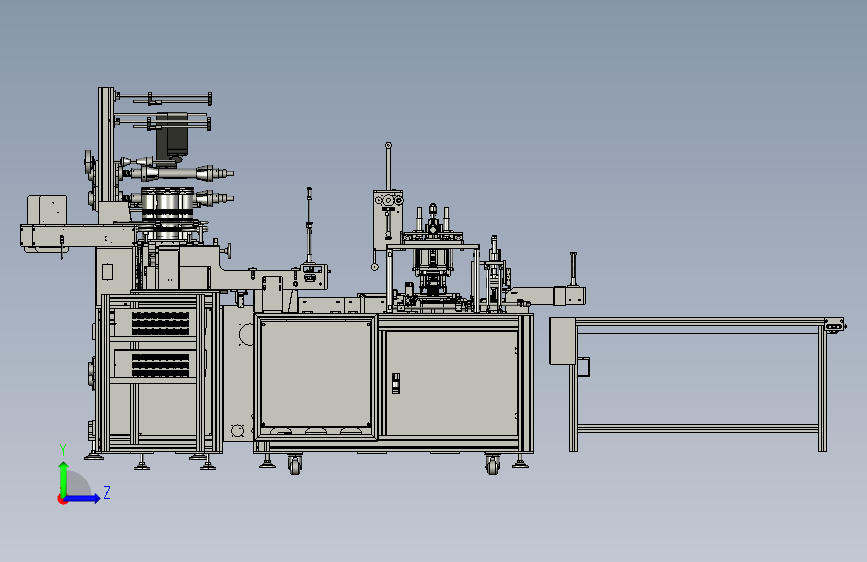Click the "Y" axis label
This screenshot has width=867, height=562.
63,450
